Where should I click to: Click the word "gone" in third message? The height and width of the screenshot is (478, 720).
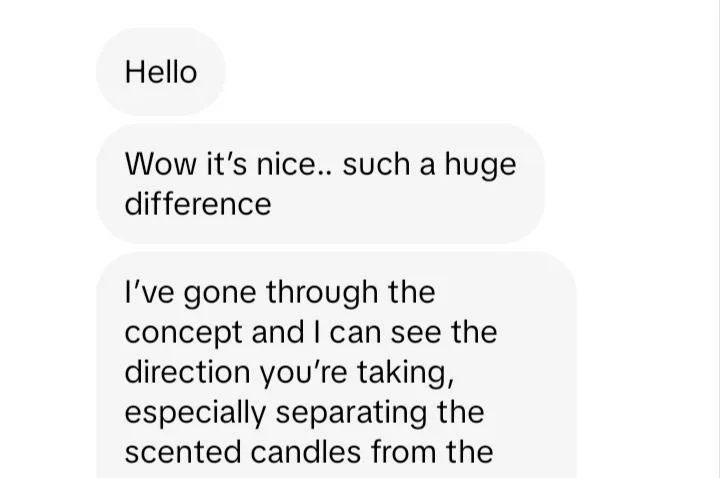(x=219, y=294)
